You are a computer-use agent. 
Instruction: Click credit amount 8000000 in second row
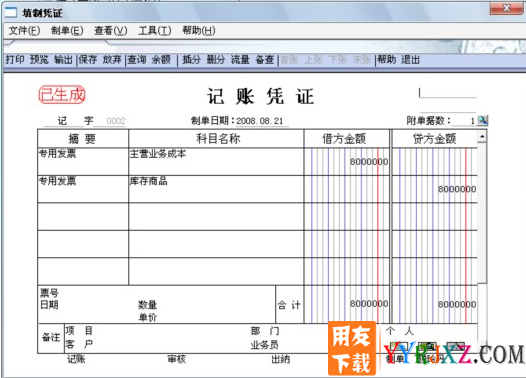click(457, 190)
